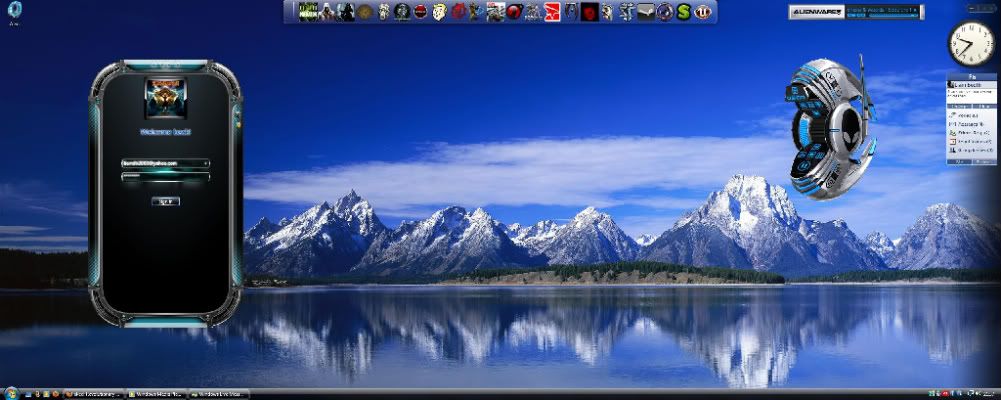The height and width of the screenshot is (400, 1001).
Task: Click the contact name in the sidebar gadget
Action: tap(968, 85)
